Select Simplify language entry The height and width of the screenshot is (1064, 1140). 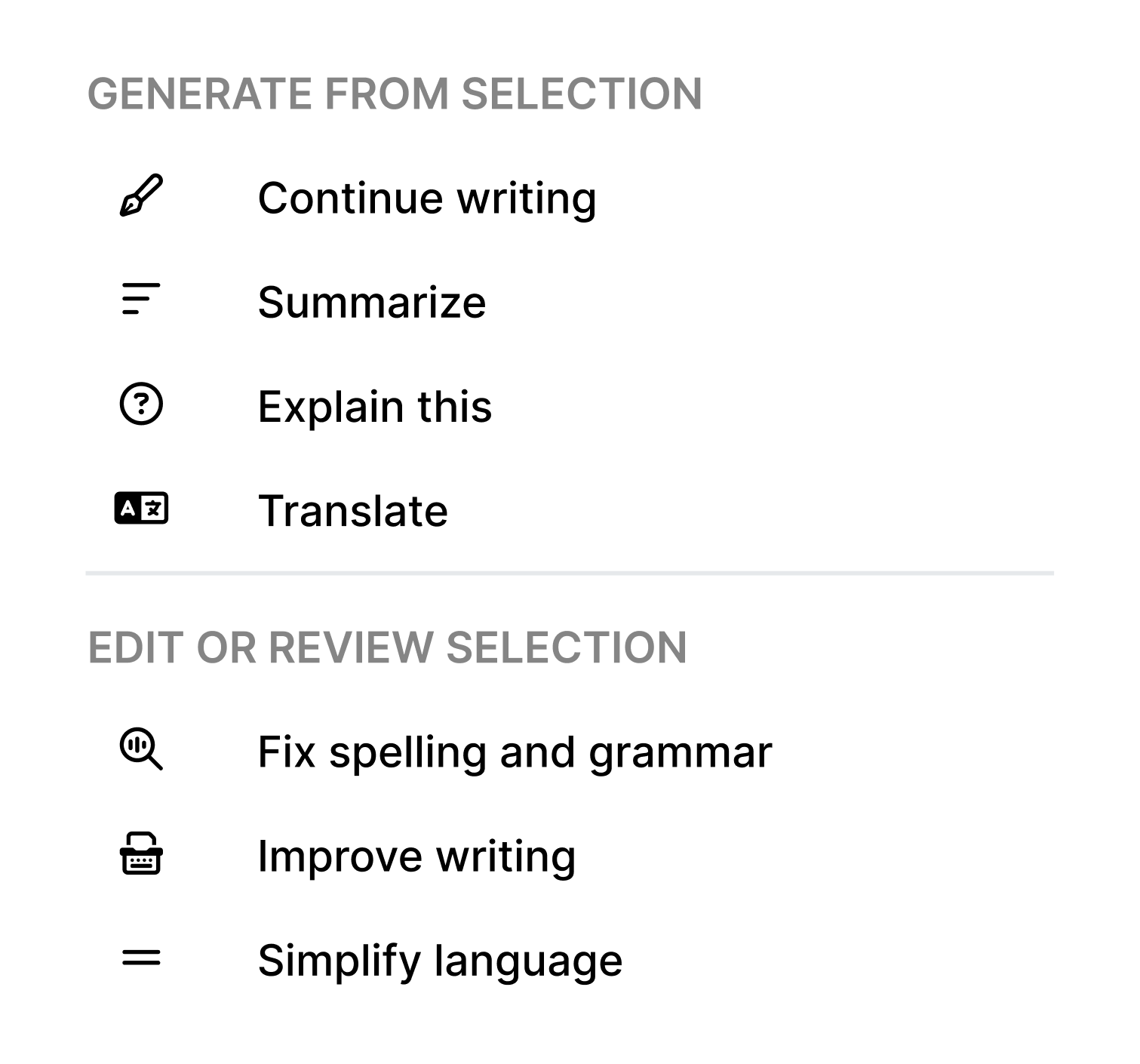coord(440,960)
